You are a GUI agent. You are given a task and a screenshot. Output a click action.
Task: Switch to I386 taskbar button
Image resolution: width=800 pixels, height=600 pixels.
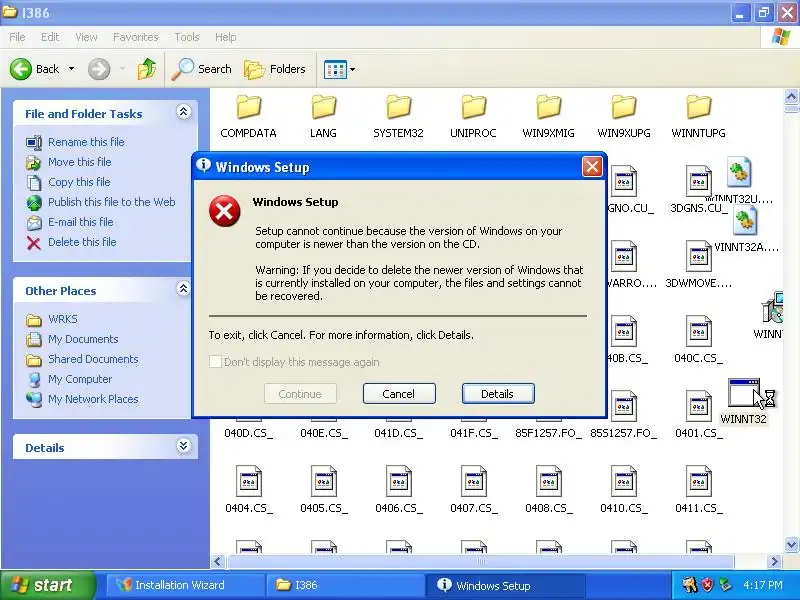[x=345, y=585]
